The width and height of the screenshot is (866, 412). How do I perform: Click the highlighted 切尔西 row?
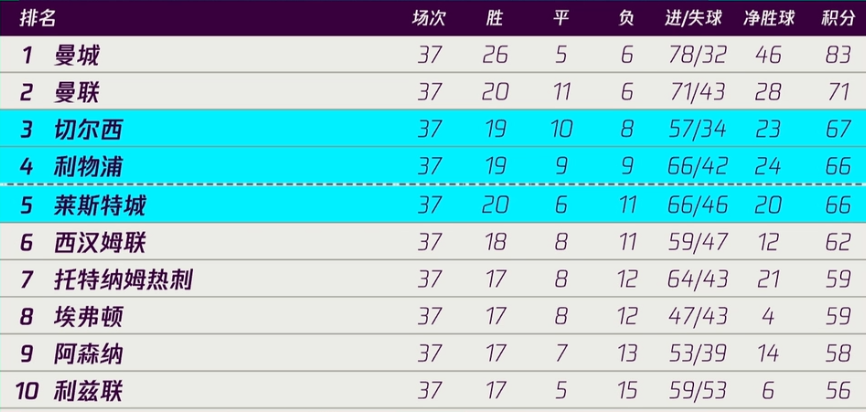tap(433, 129)
